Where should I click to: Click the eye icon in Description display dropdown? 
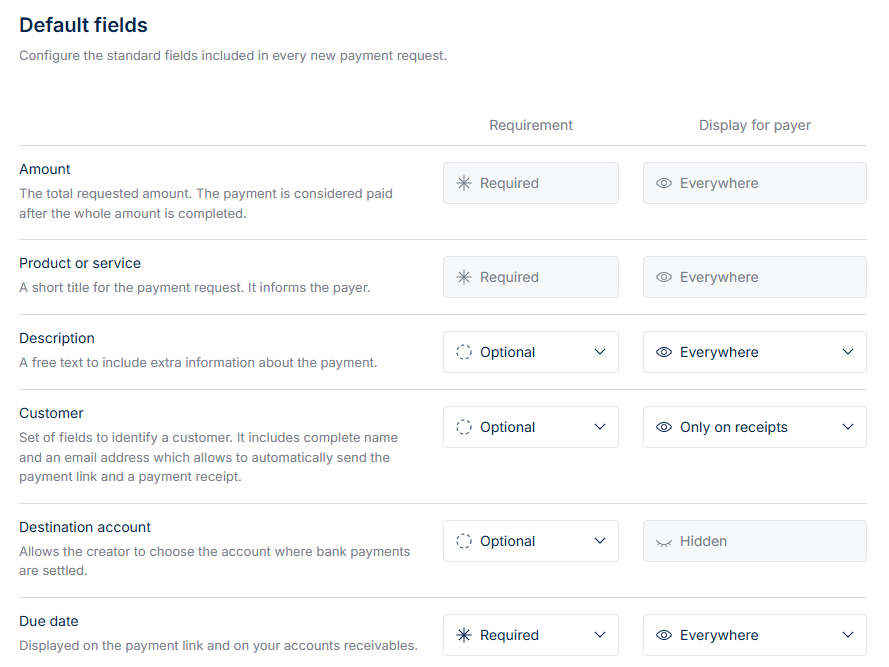[x=664, y=352]
